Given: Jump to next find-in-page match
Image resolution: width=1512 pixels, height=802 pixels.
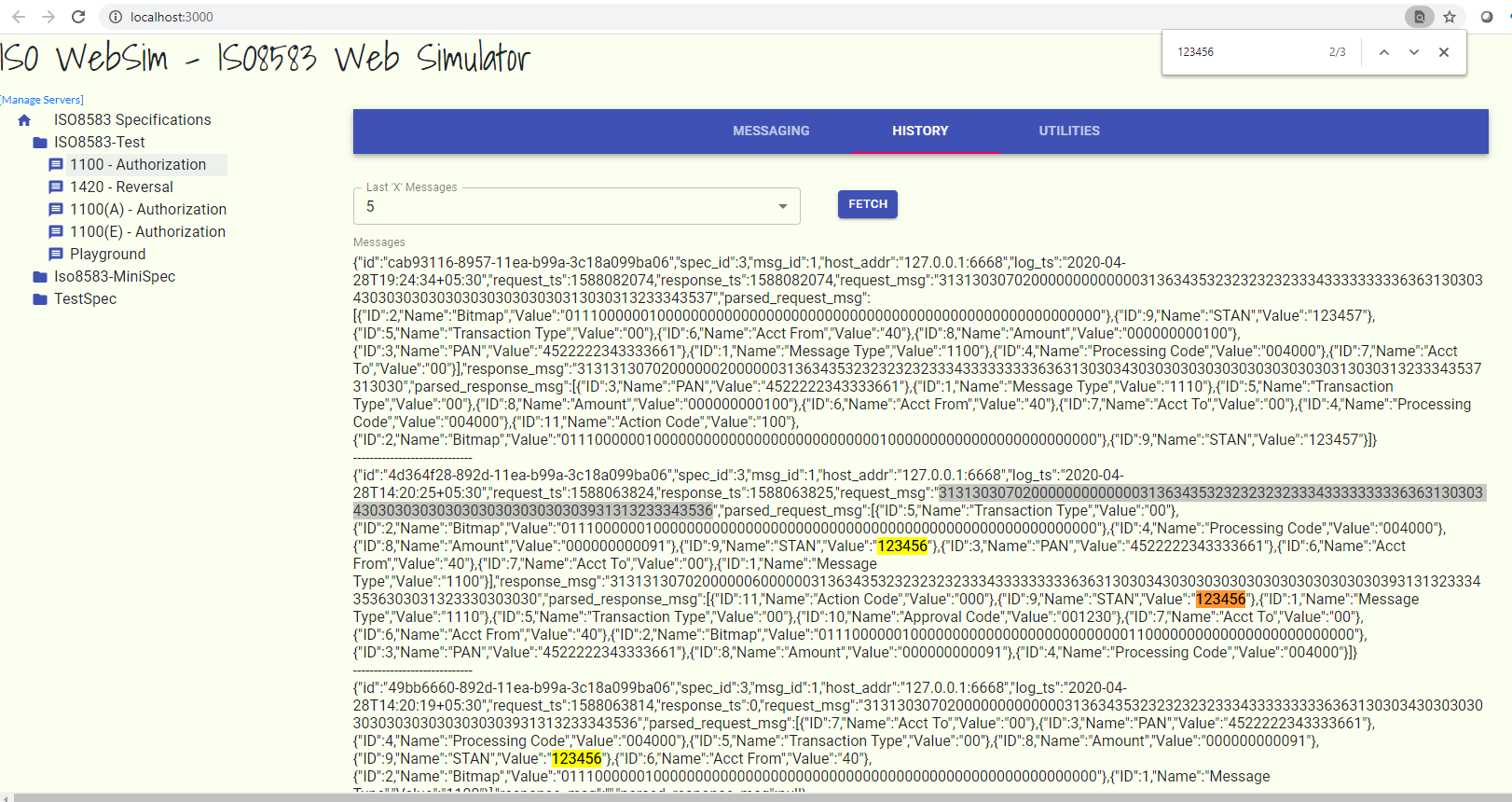Looking at the screenshot, I should [1414, 52].
